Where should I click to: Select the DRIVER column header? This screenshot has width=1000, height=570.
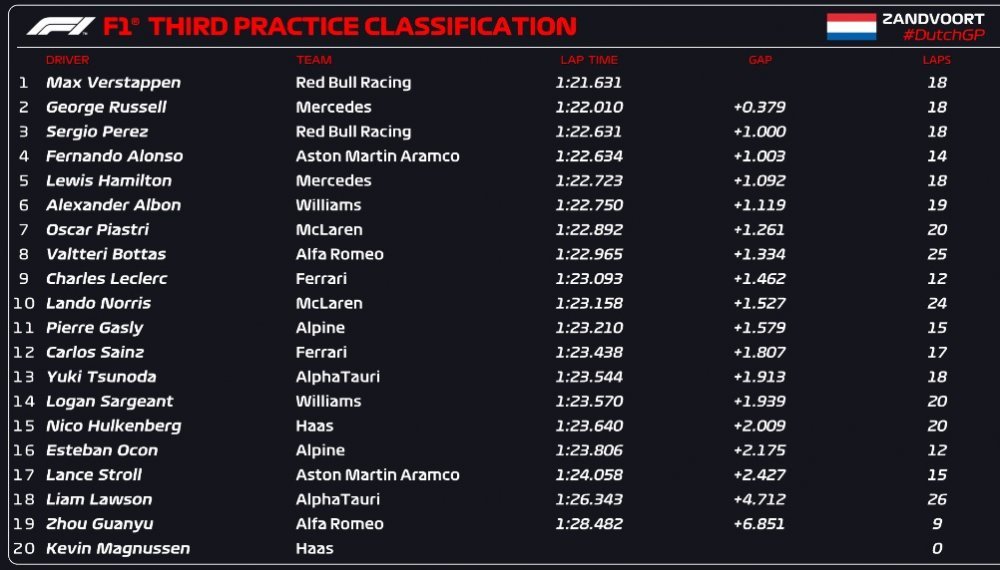(x=68, y=60)
